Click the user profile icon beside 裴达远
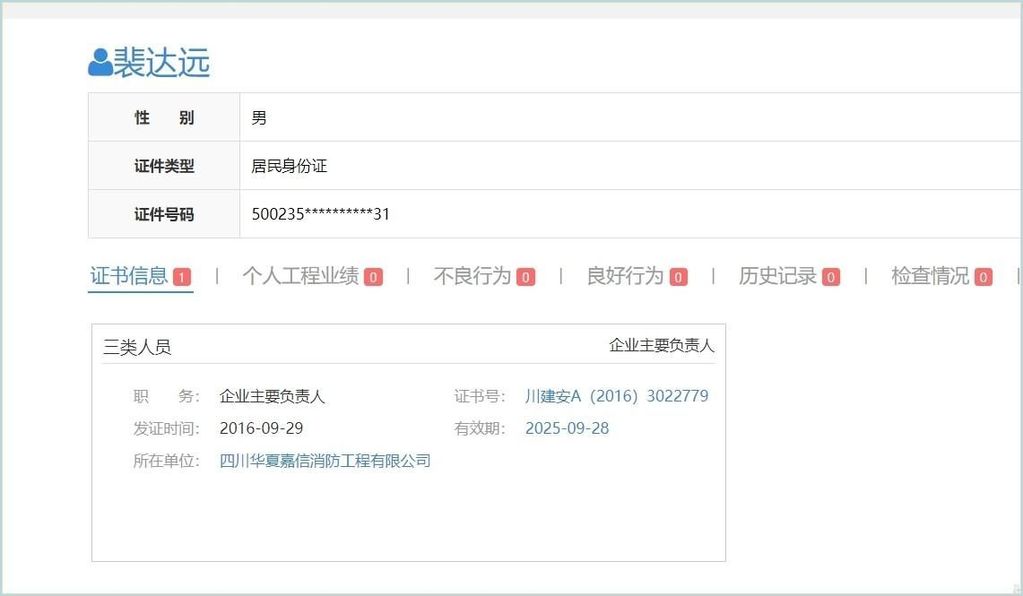The height and width of the screenshot is (596, 1023). (100, 62)
